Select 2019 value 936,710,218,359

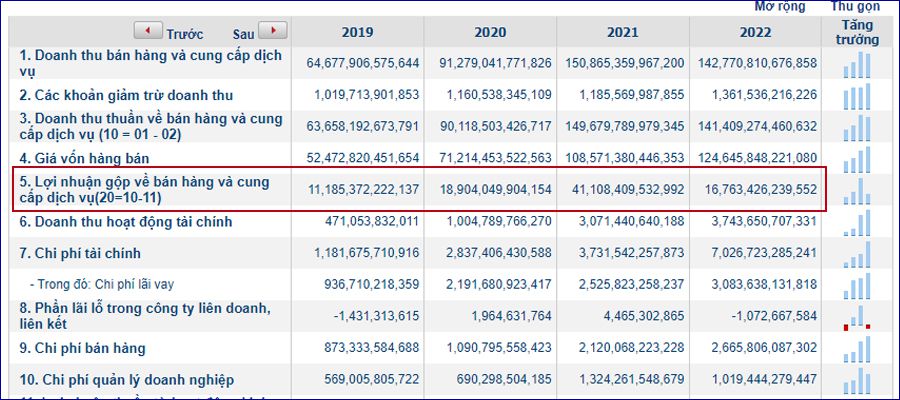[x=373, y=284]
